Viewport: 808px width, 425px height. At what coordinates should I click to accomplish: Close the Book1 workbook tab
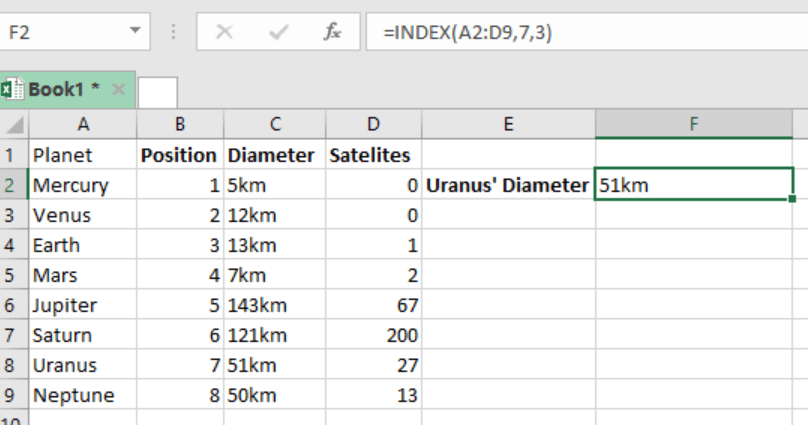(118, 89)
